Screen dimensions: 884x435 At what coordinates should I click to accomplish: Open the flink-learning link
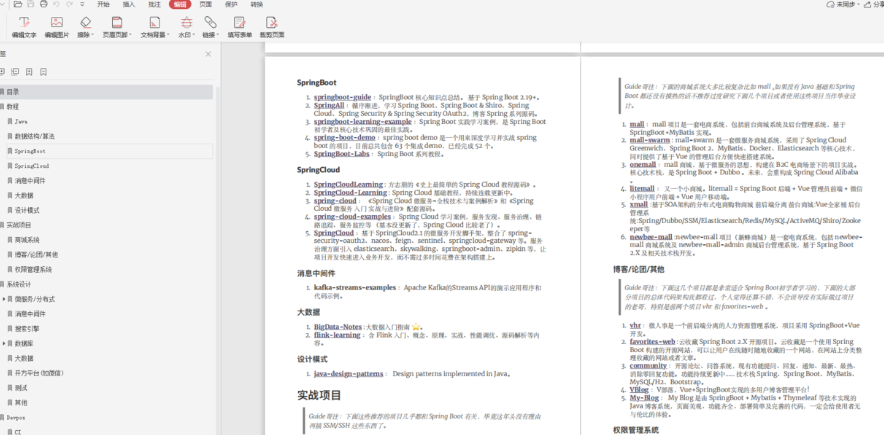click(337, 335)
